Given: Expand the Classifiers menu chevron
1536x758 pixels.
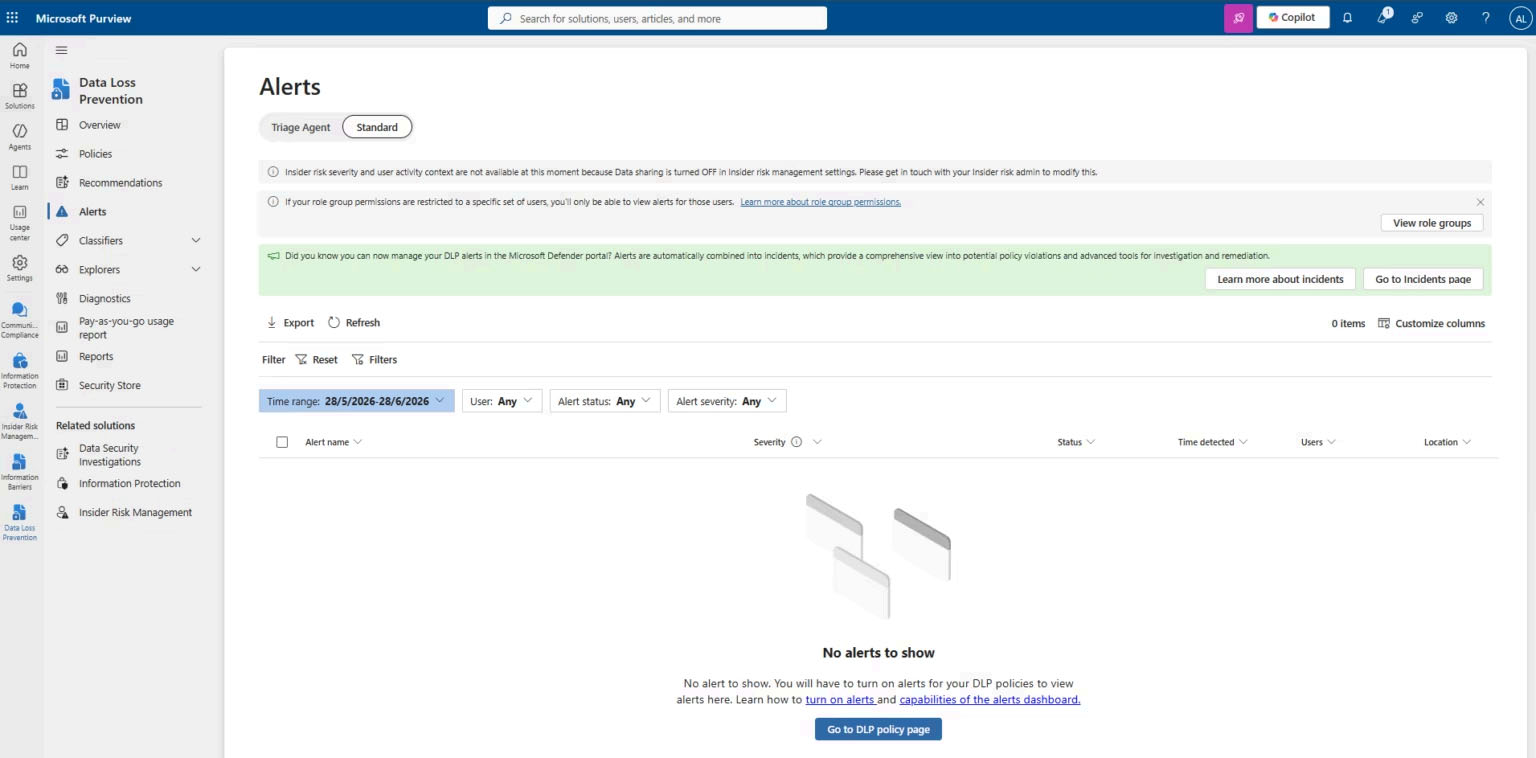Looking at the screenshot, I should click(196, 240).
